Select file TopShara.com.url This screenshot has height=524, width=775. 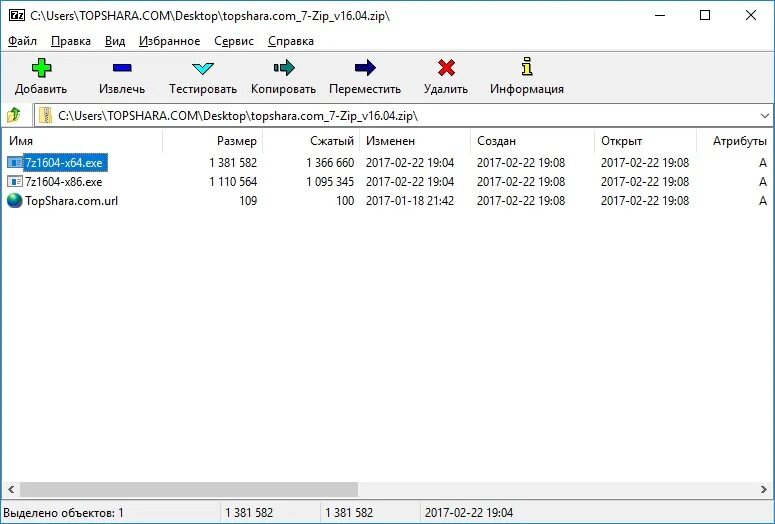72,201
